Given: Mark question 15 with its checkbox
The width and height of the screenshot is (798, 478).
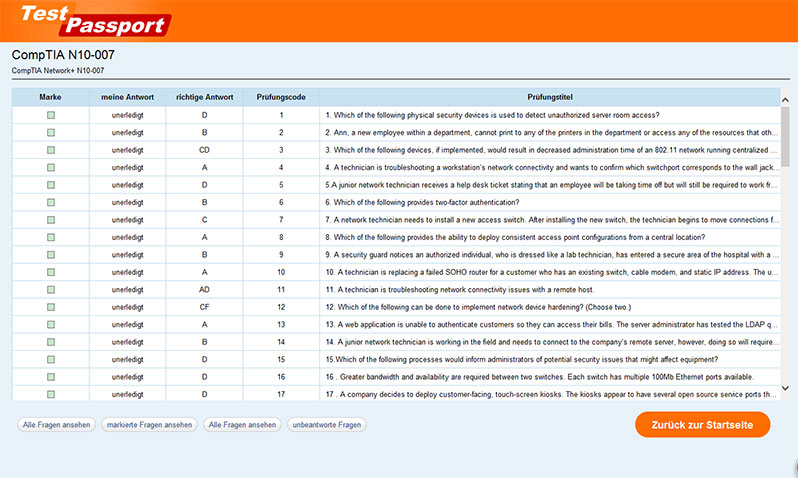Looking at the screenshot, I should pos(51,359).
